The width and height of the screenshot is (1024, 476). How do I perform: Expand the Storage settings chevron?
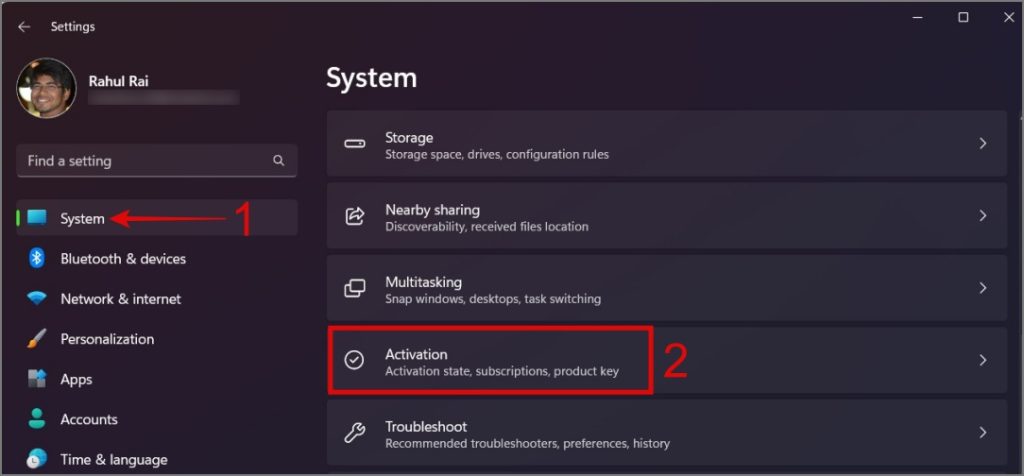click(983, 144)
